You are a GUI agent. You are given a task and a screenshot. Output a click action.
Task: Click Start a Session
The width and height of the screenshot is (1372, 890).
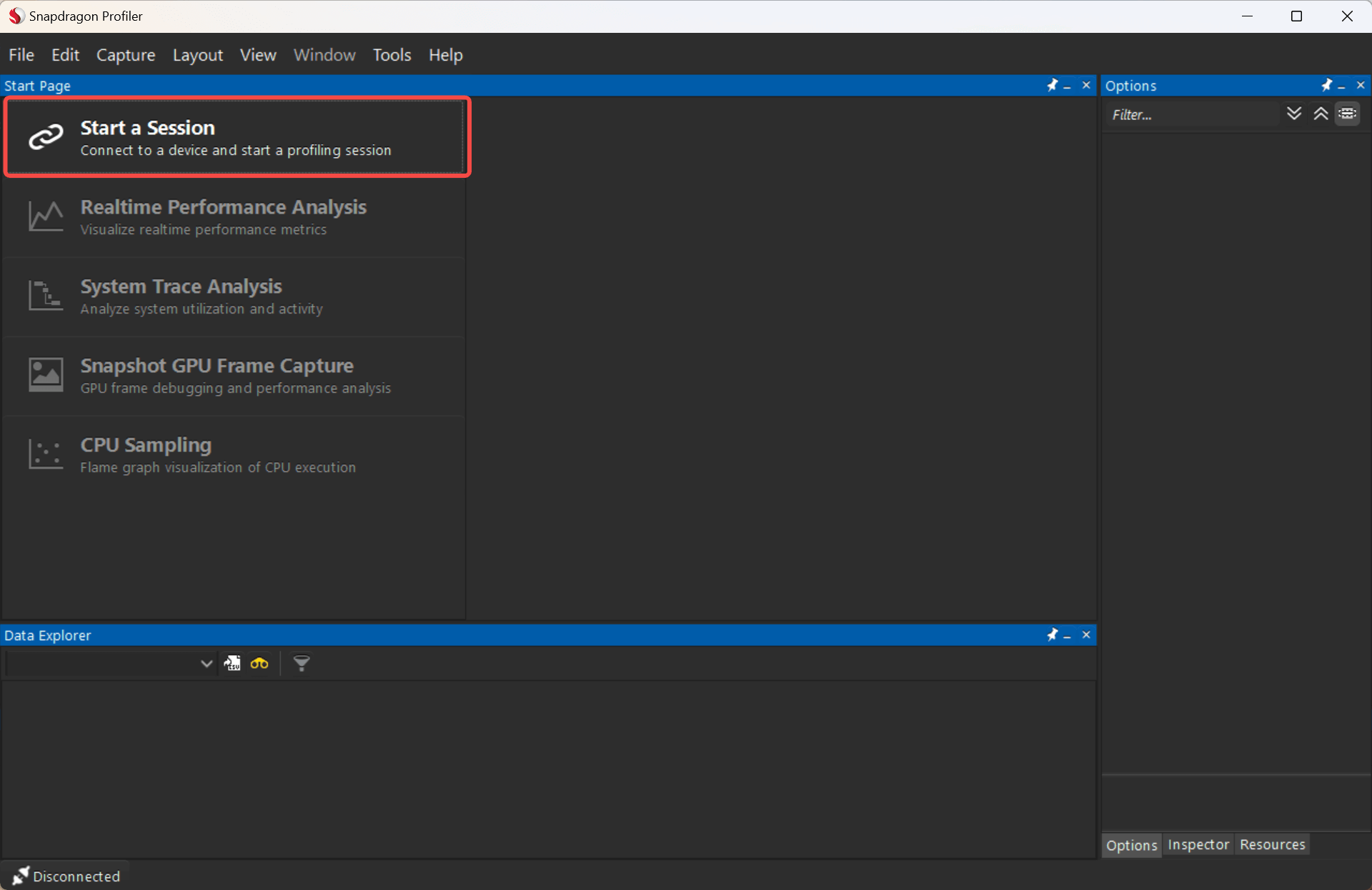click(236, 137)
